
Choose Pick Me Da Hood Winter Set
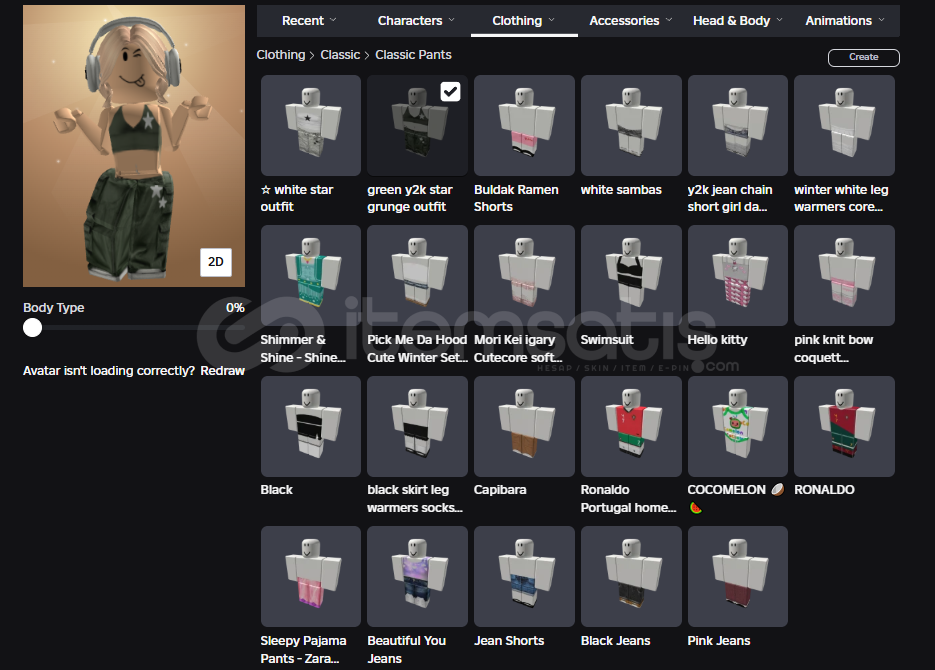[417, 275]
